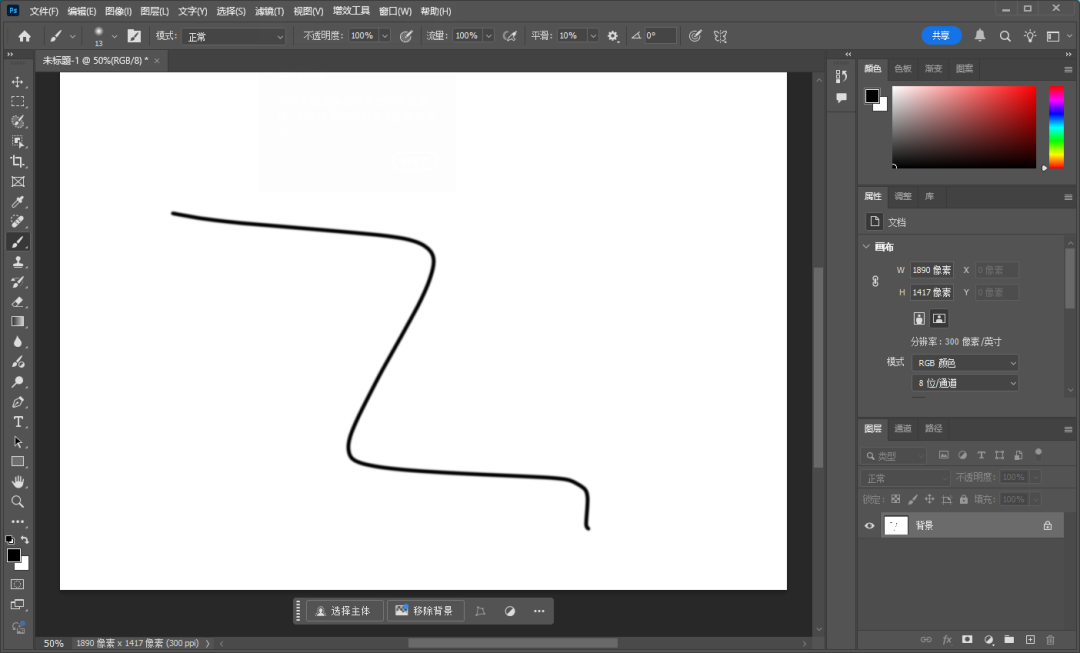Open the blend mode dropdown in options bar
Screen dimensions: 1080x653
pos(233,37)
